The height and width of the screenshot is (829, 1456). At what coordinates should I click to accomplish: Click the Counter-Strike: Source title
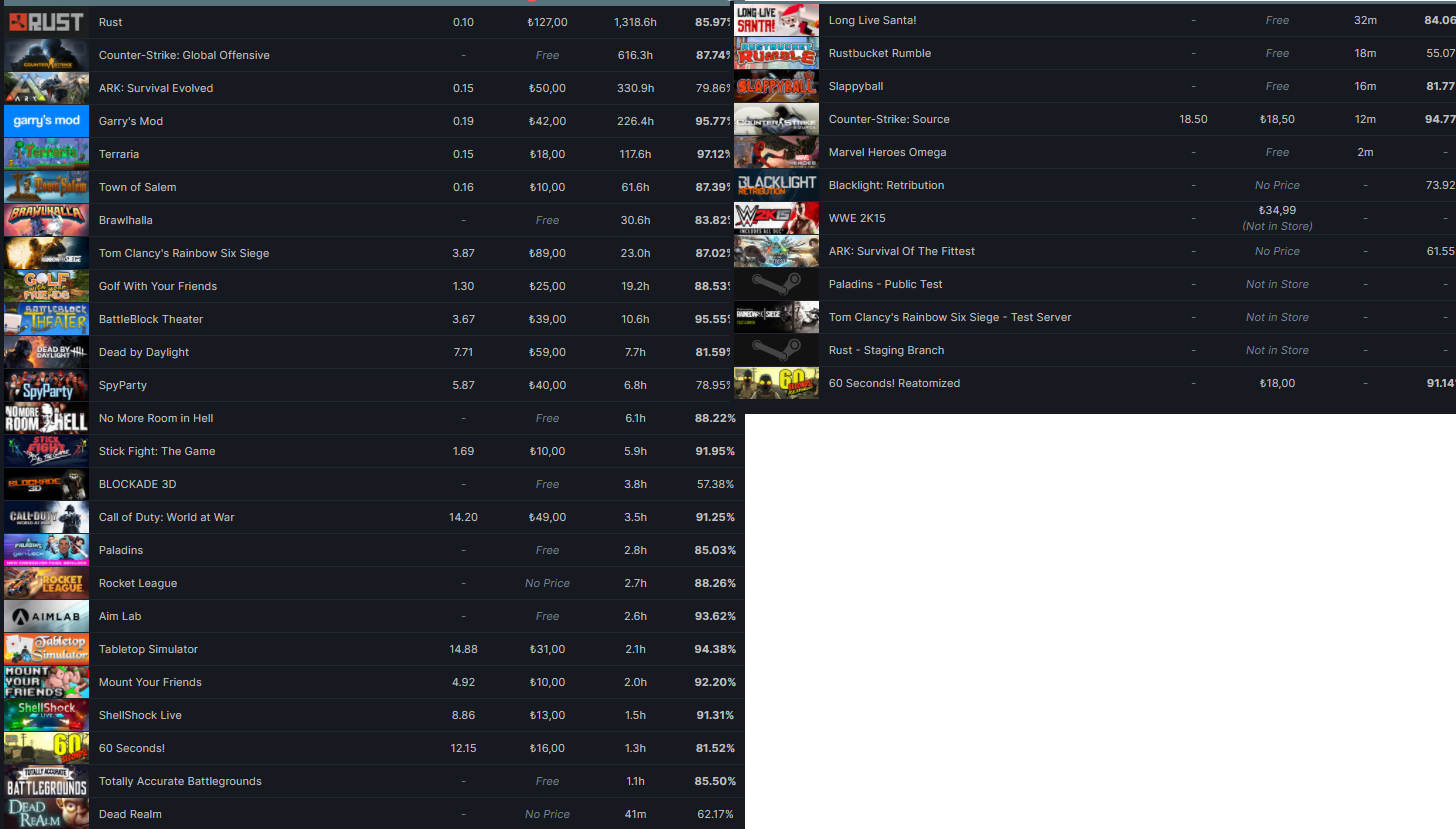point(889,119)
